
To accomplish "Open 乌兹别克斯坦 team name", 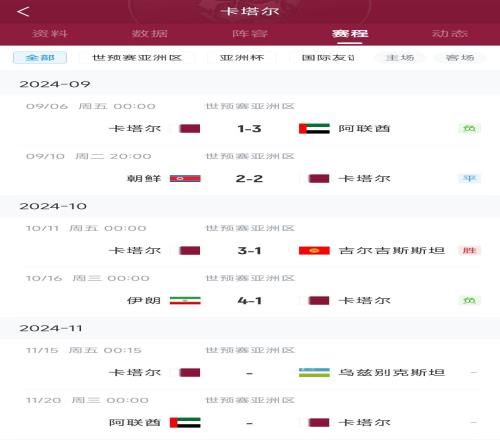I will coord(392,372).
